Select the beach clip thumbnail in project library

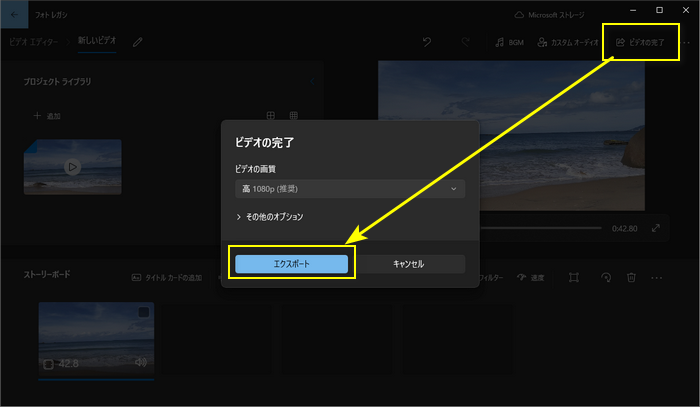point(72,167)
